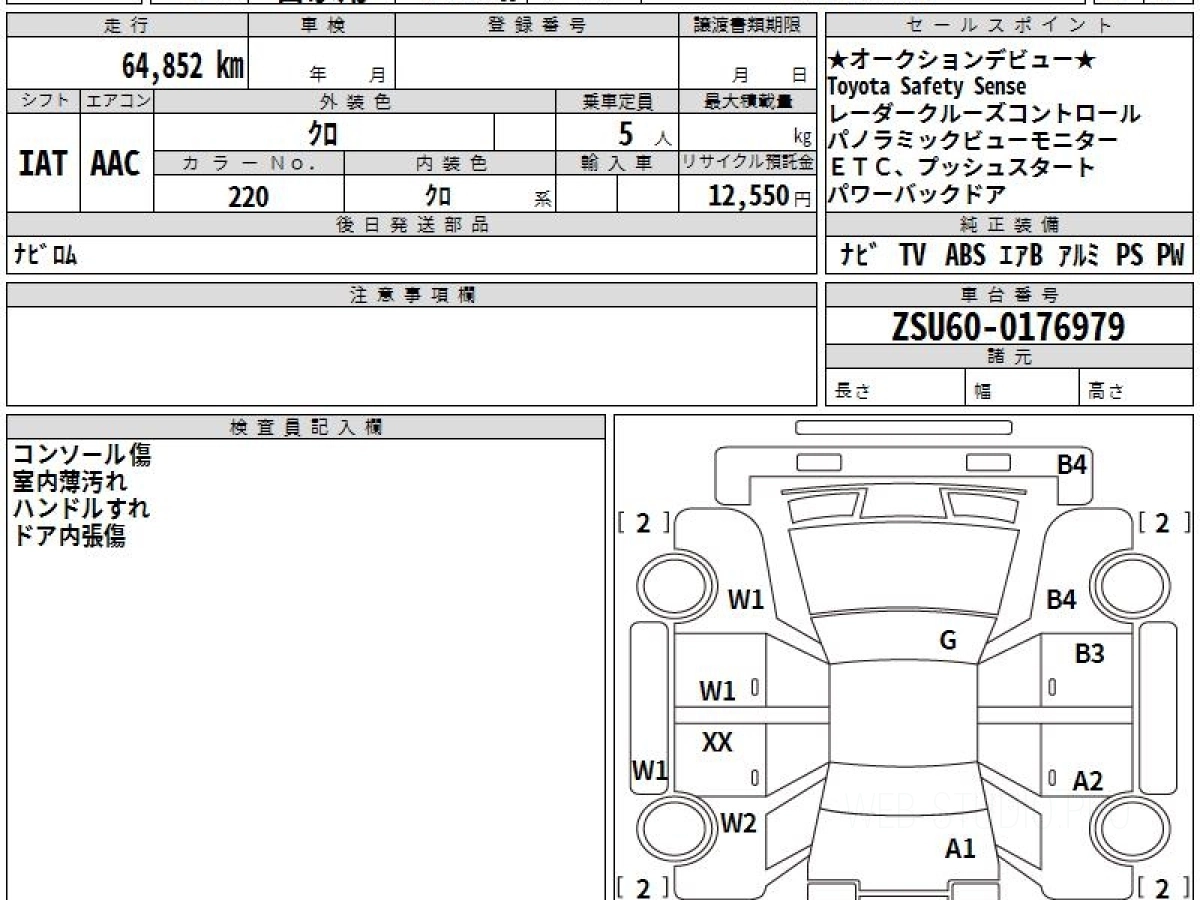Click the 内装色 header
Viewport: 1200px width, 900px height.
(450, 164)
